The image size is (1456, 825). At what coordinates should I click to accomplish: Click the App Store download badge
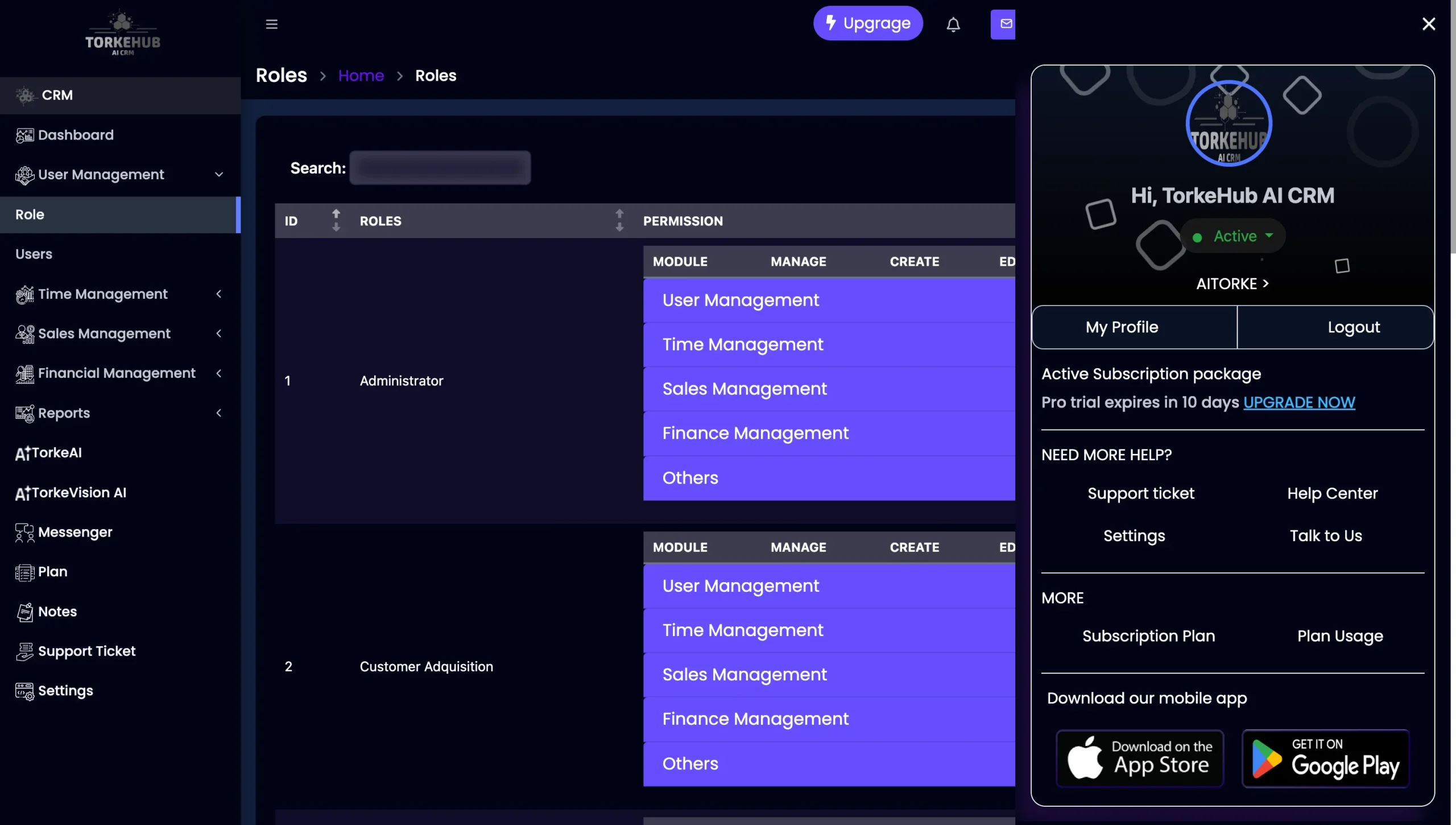[1140, 758]
